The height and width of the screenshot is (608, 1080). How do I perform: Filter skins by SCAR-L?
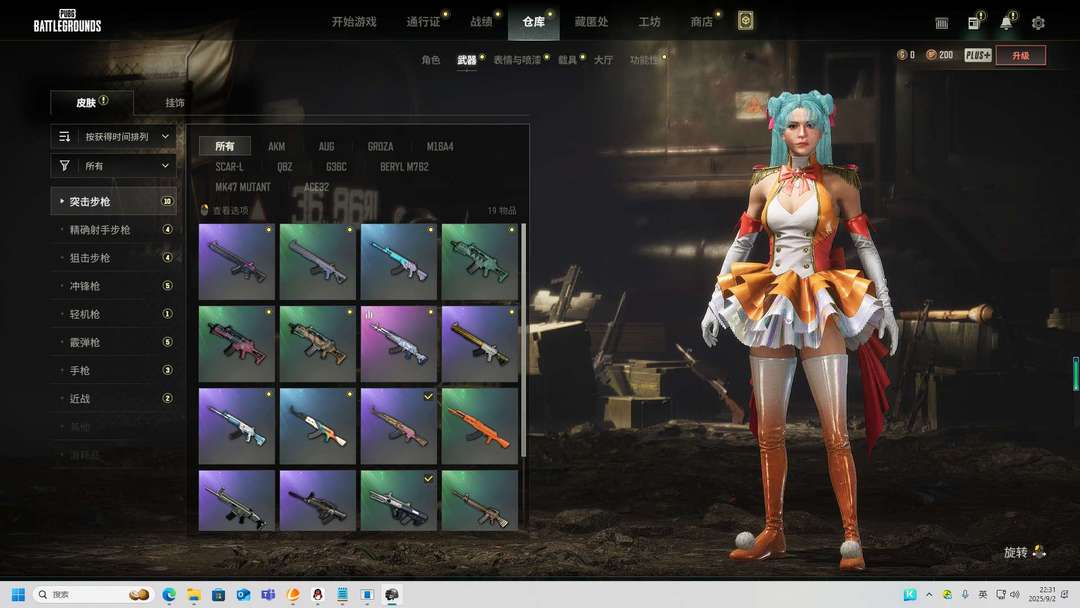tap(229, 167)
